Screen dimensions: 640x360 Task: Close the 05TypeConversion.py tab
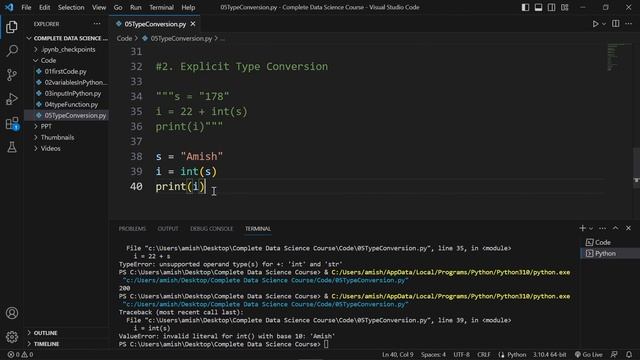pos(193,24)
